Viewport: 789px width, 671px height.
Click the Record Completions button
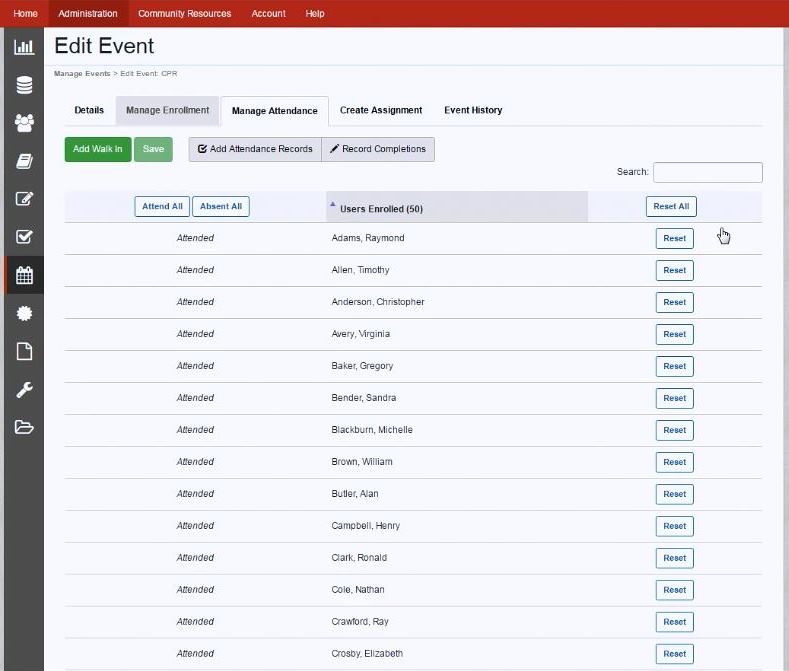378,150
